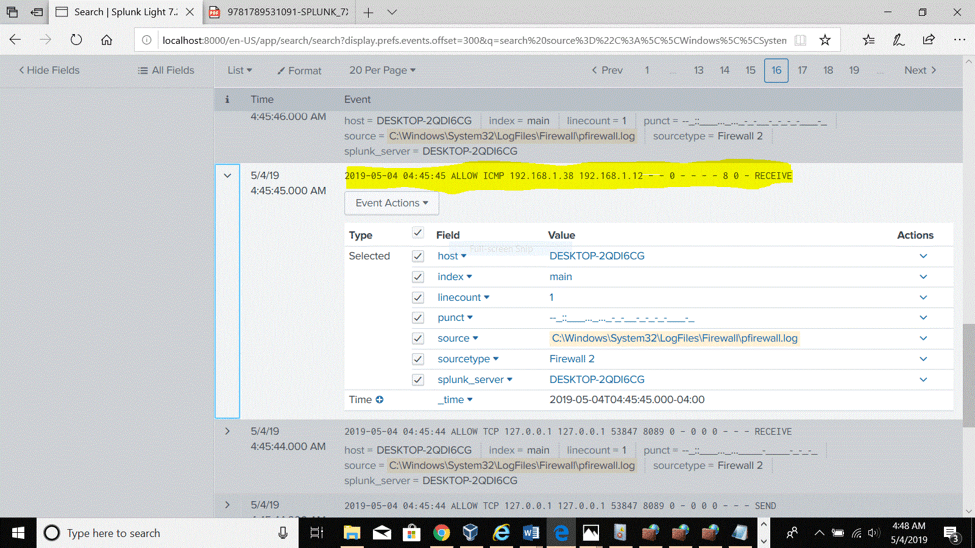Viewport: 975px width, 548px height.
Task: Switch to the 9781789531091-SPLUNK tab
Action: (280, 12)
